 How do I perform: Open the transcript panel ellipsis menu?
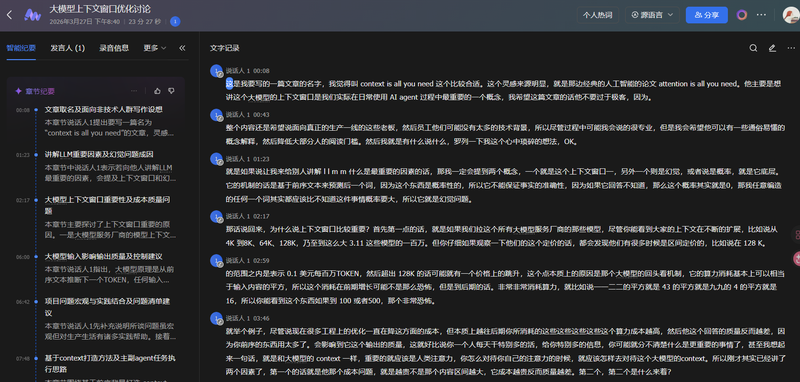click(791, 48)
